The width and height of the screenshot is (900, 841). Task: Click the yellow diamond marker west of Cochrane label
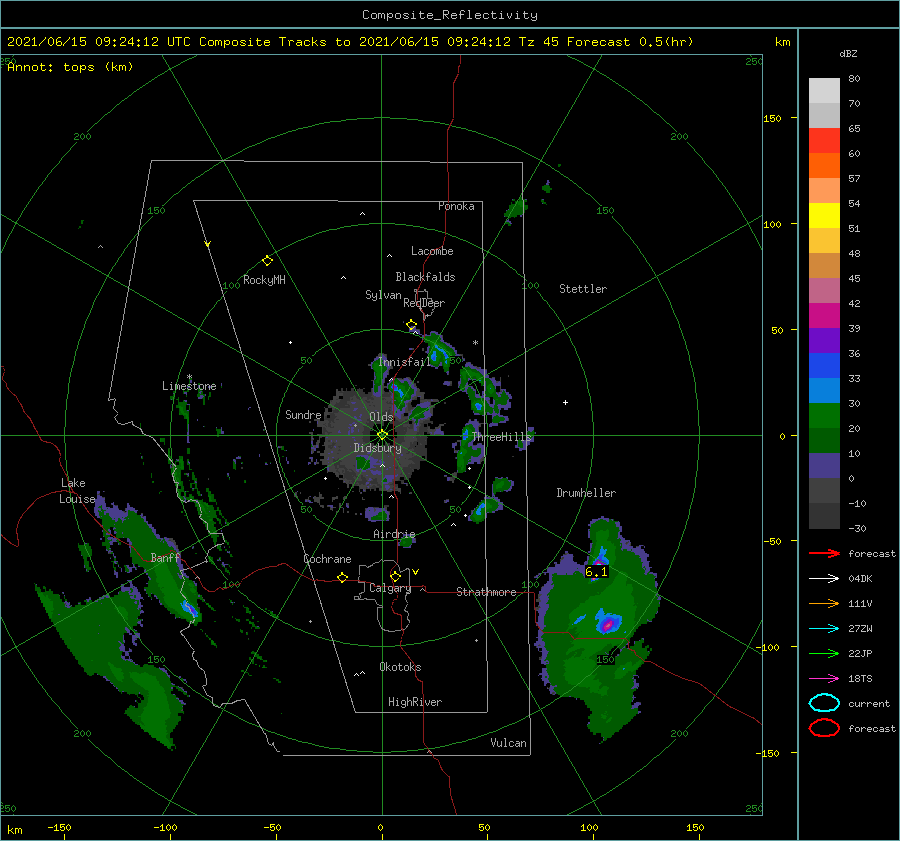point(343,577)
